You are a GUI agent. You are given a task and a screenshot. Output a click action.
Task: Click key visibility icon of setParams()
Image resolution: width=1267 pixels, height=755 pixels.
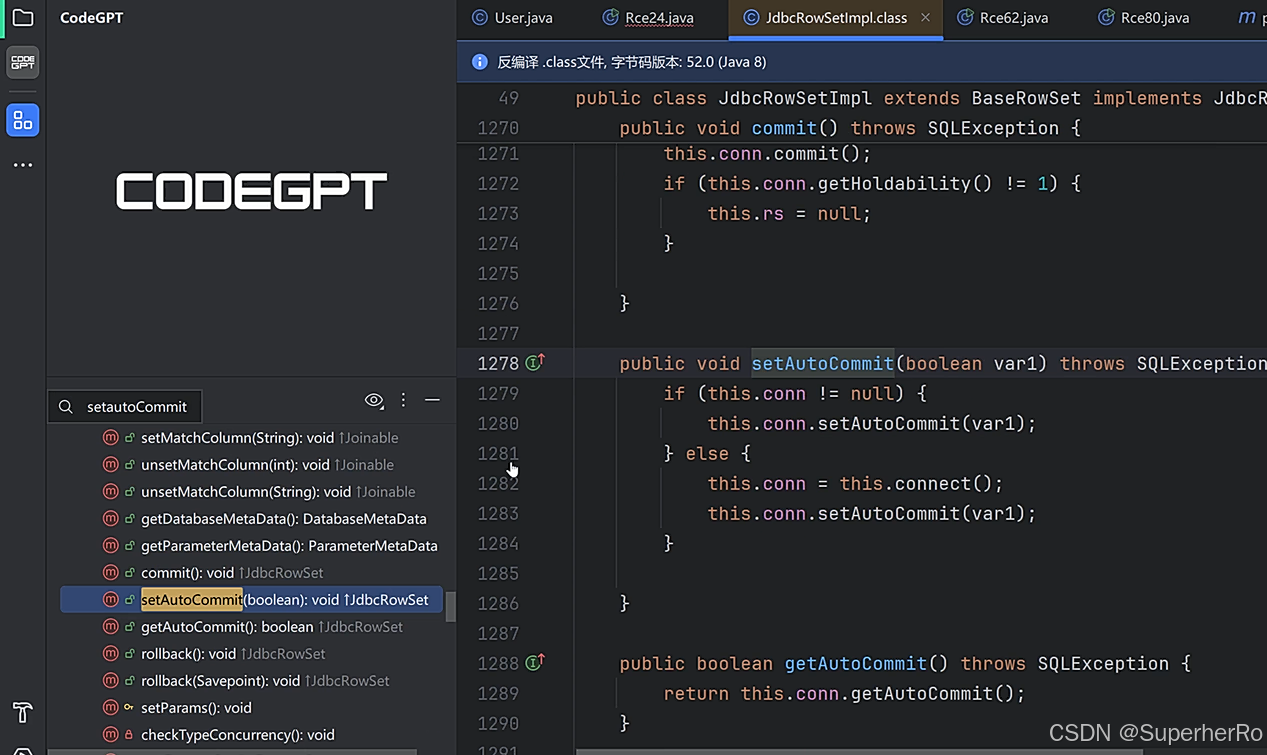[129, 708]
